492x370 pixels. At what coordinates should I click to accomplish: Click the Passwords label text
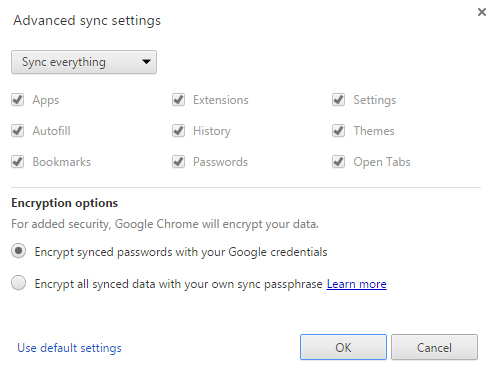point(220,162)
